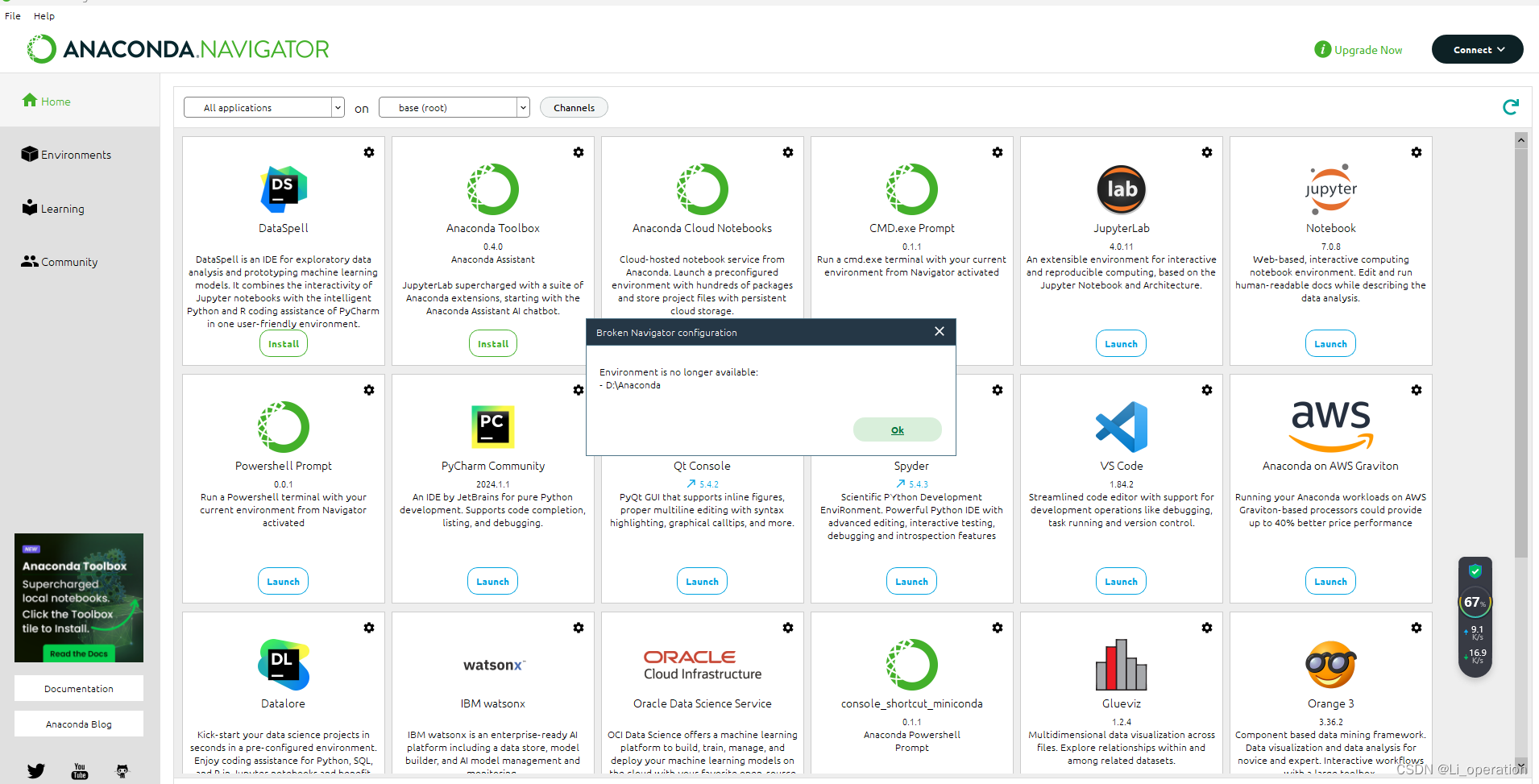Launch JupyterLab

[1122, 344]
